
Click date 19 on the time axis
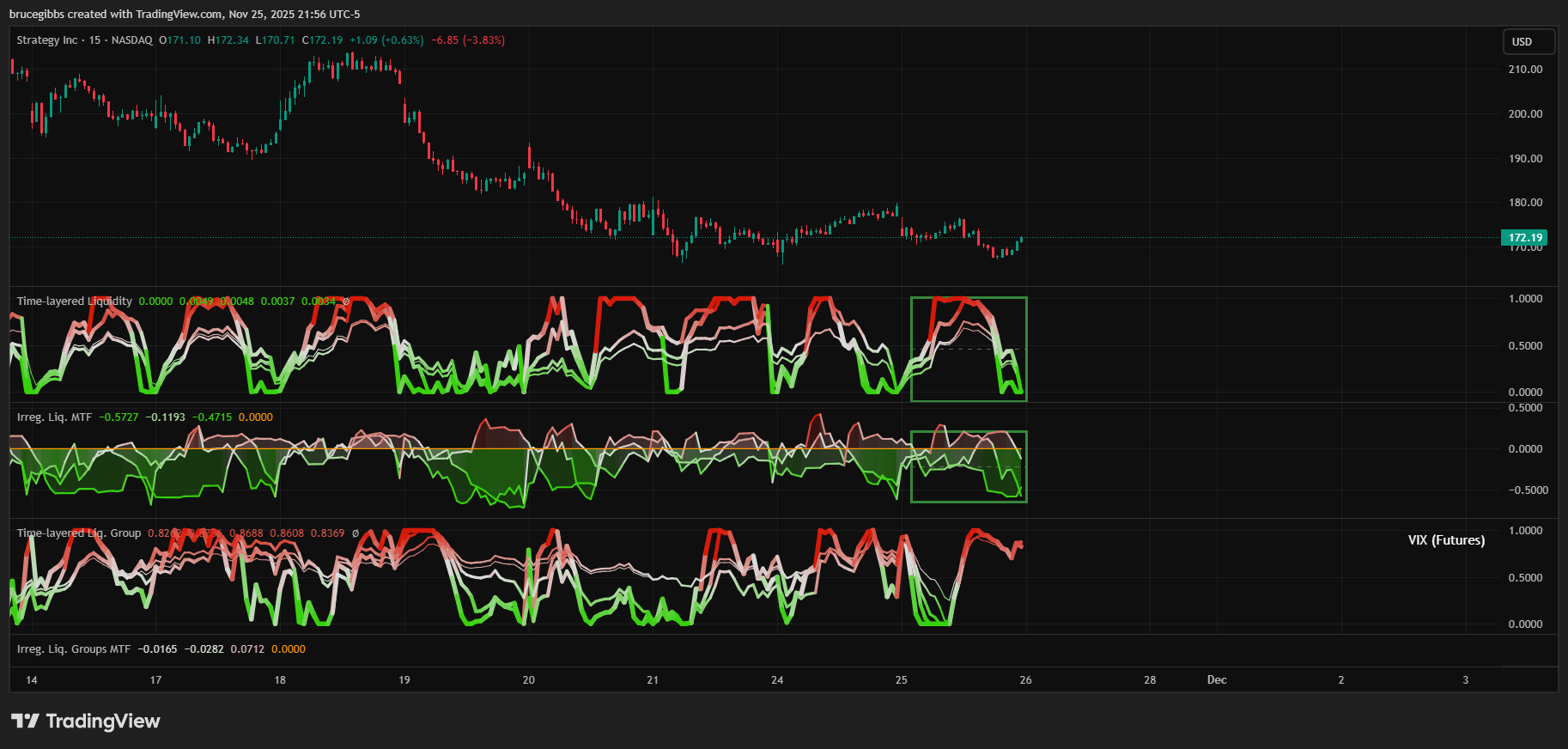[404, 680]
